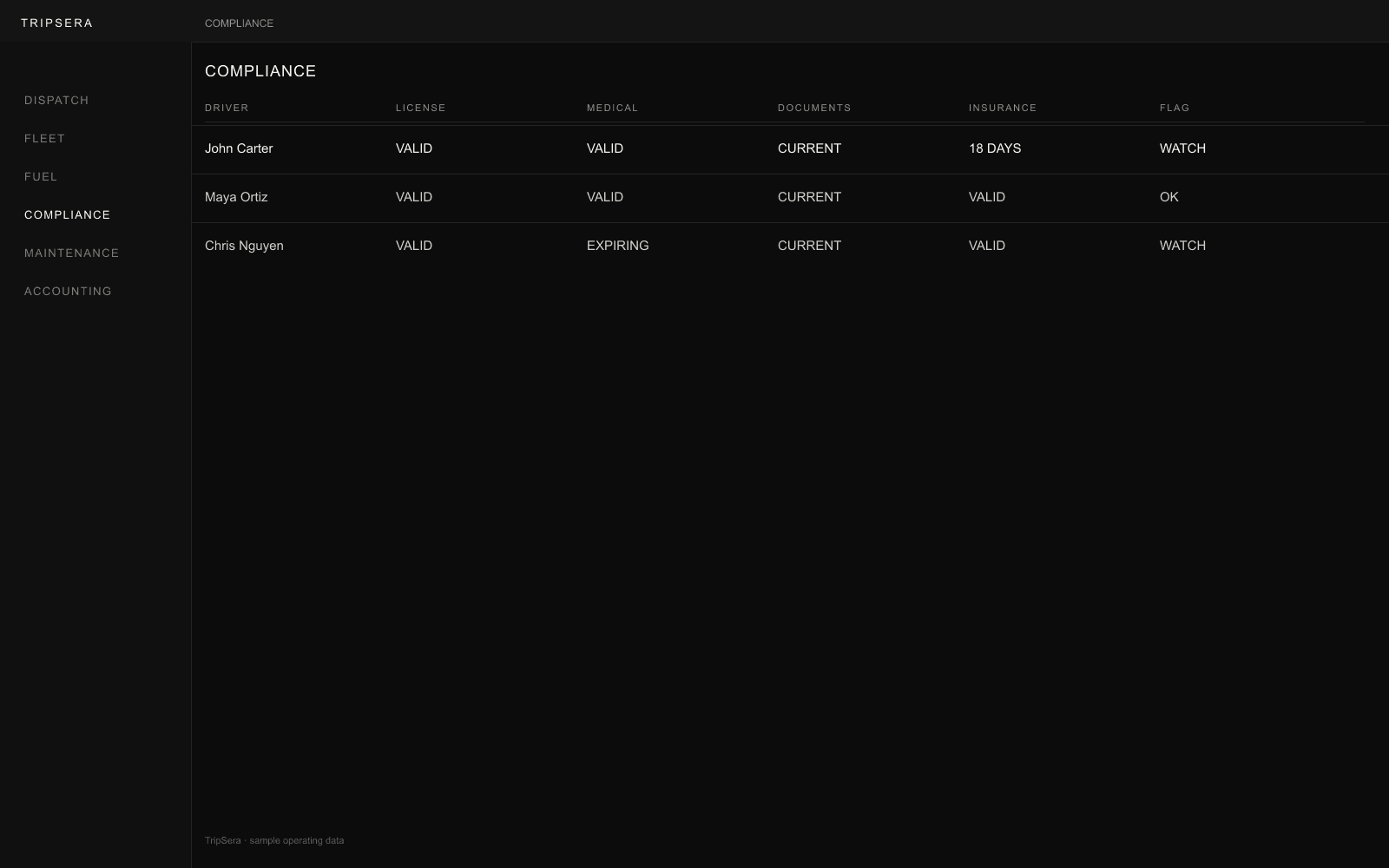Click the License column header
Image resolution: width=1389 pixels, height=868 pixels.
421,108
